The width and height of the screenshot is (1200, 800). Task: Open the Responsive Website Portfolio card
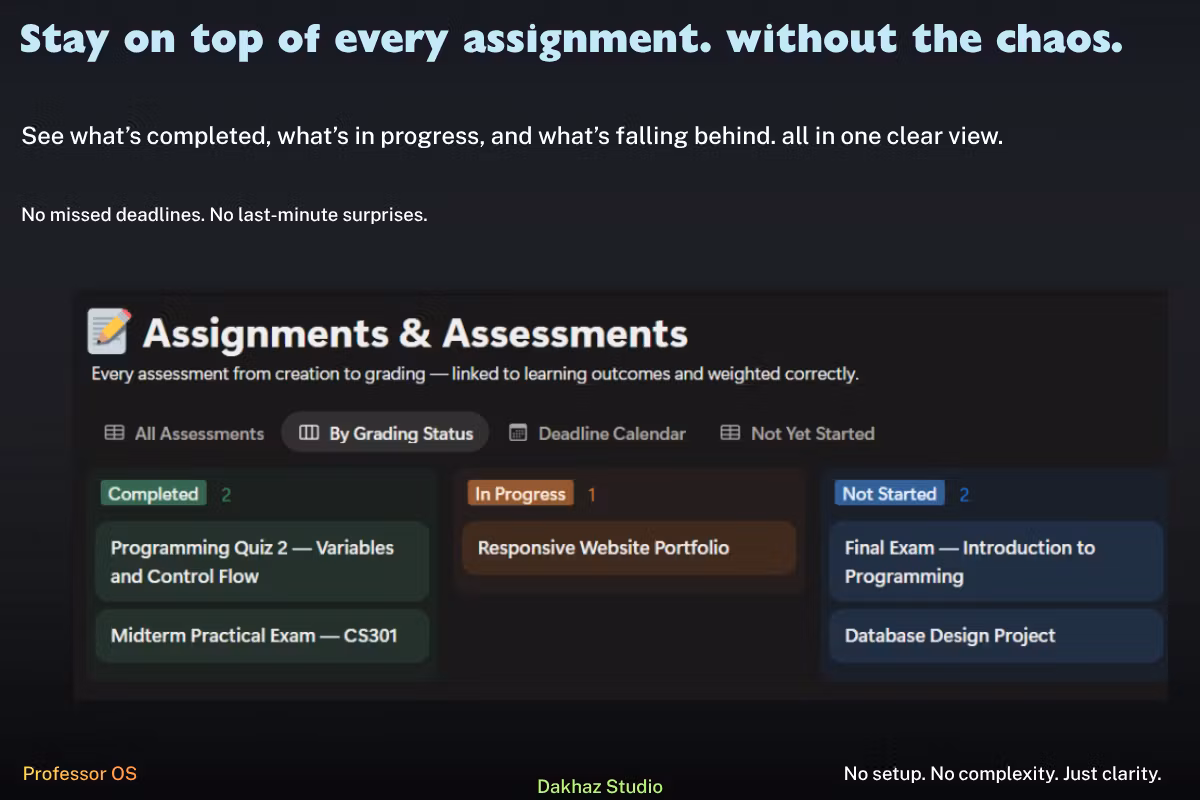(629, 548)
